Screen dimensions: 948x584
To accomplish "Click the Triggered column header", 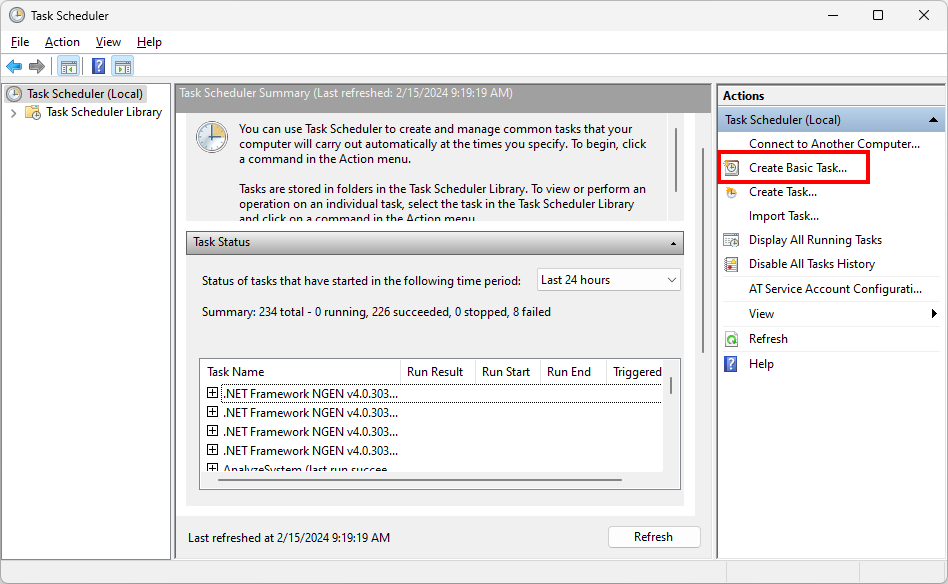I will 637,372.
